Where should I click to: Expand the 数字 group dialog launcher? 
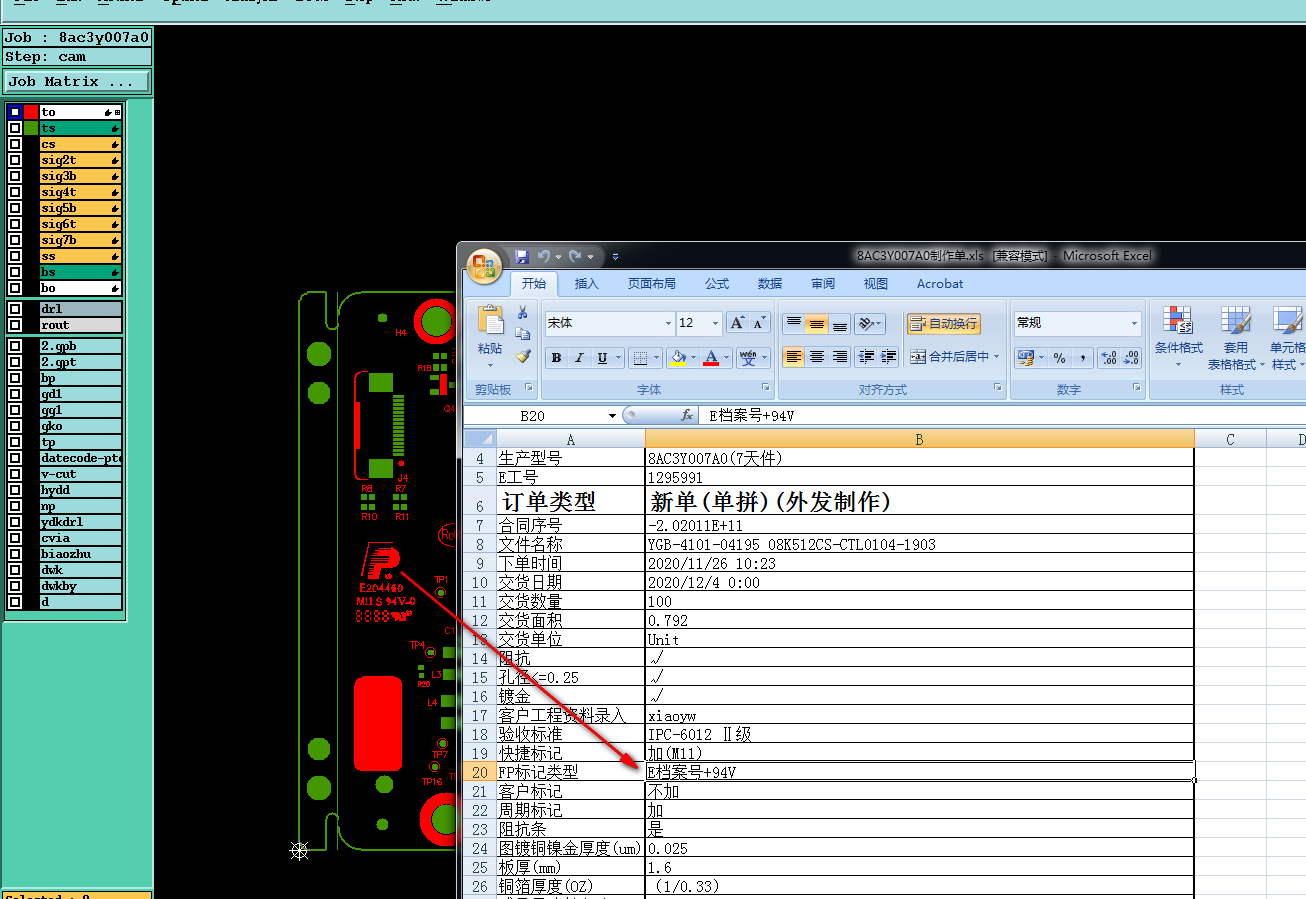pyautogui.click(x=1137, y=387)
